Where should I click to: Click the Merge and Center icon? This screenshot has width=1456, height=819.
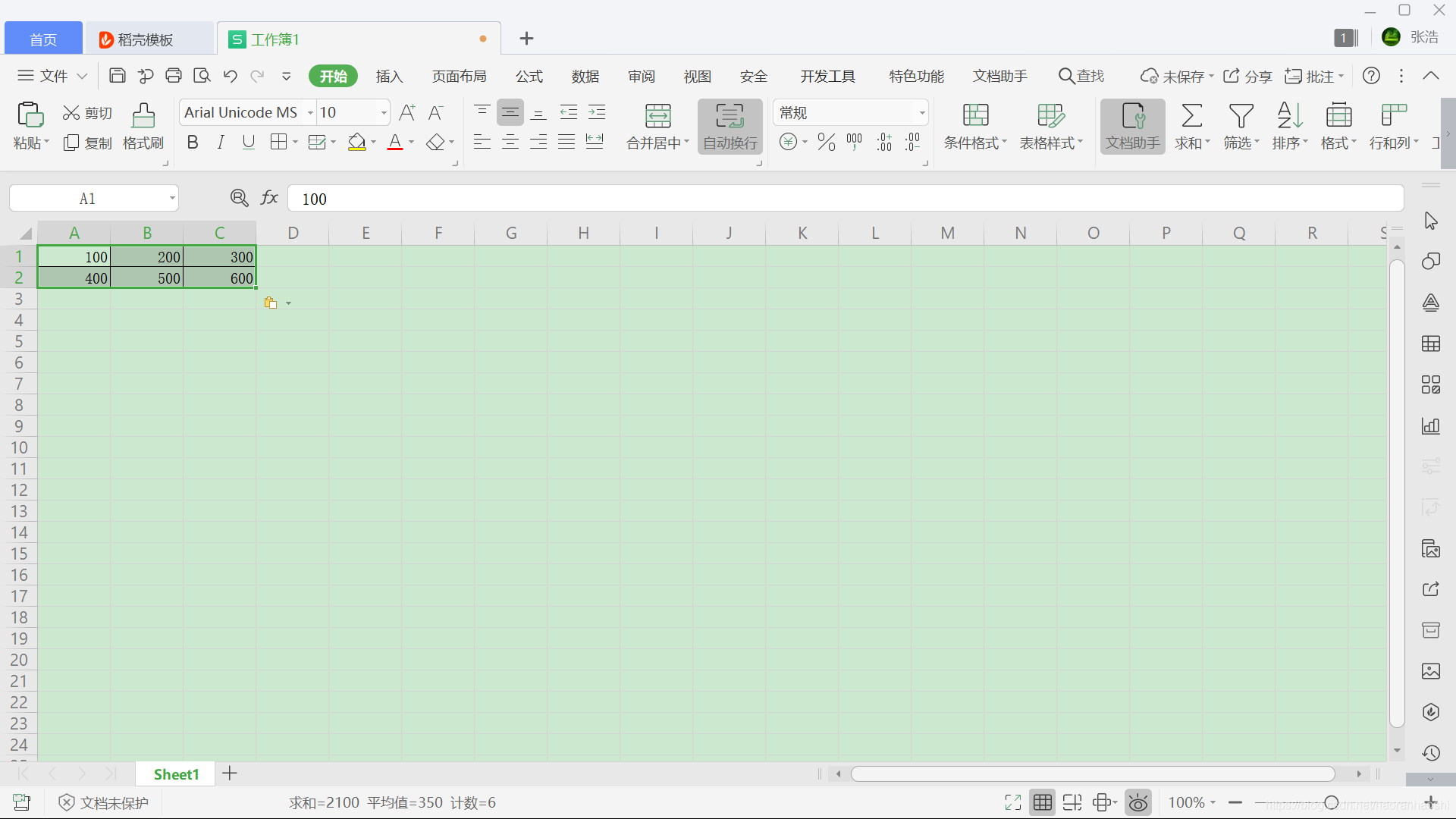point(657,116)
